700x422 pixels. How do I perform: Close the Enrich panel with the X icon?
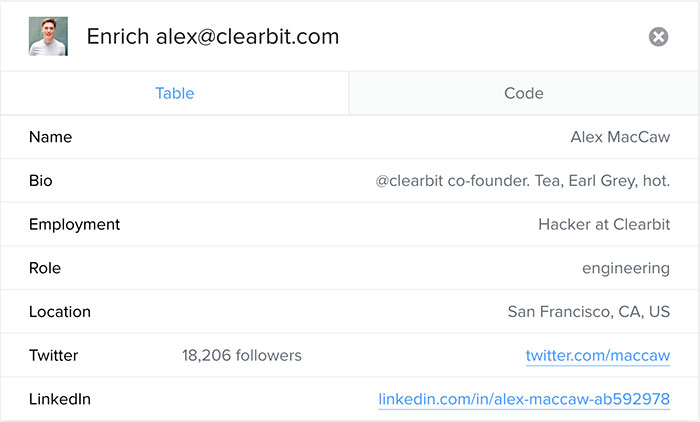point(658,37)
